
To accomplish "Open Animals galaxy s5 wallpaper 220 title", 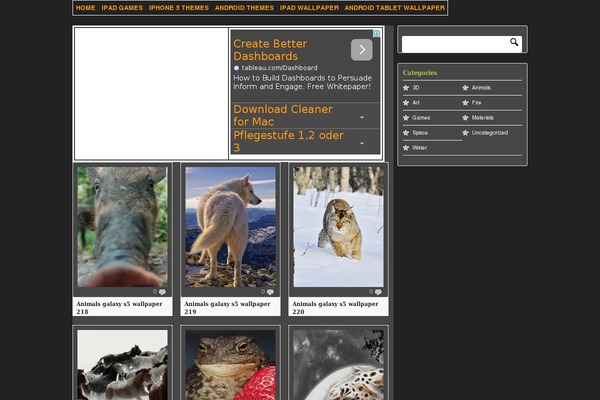I will pyautogui.click(x=335, y=307).
